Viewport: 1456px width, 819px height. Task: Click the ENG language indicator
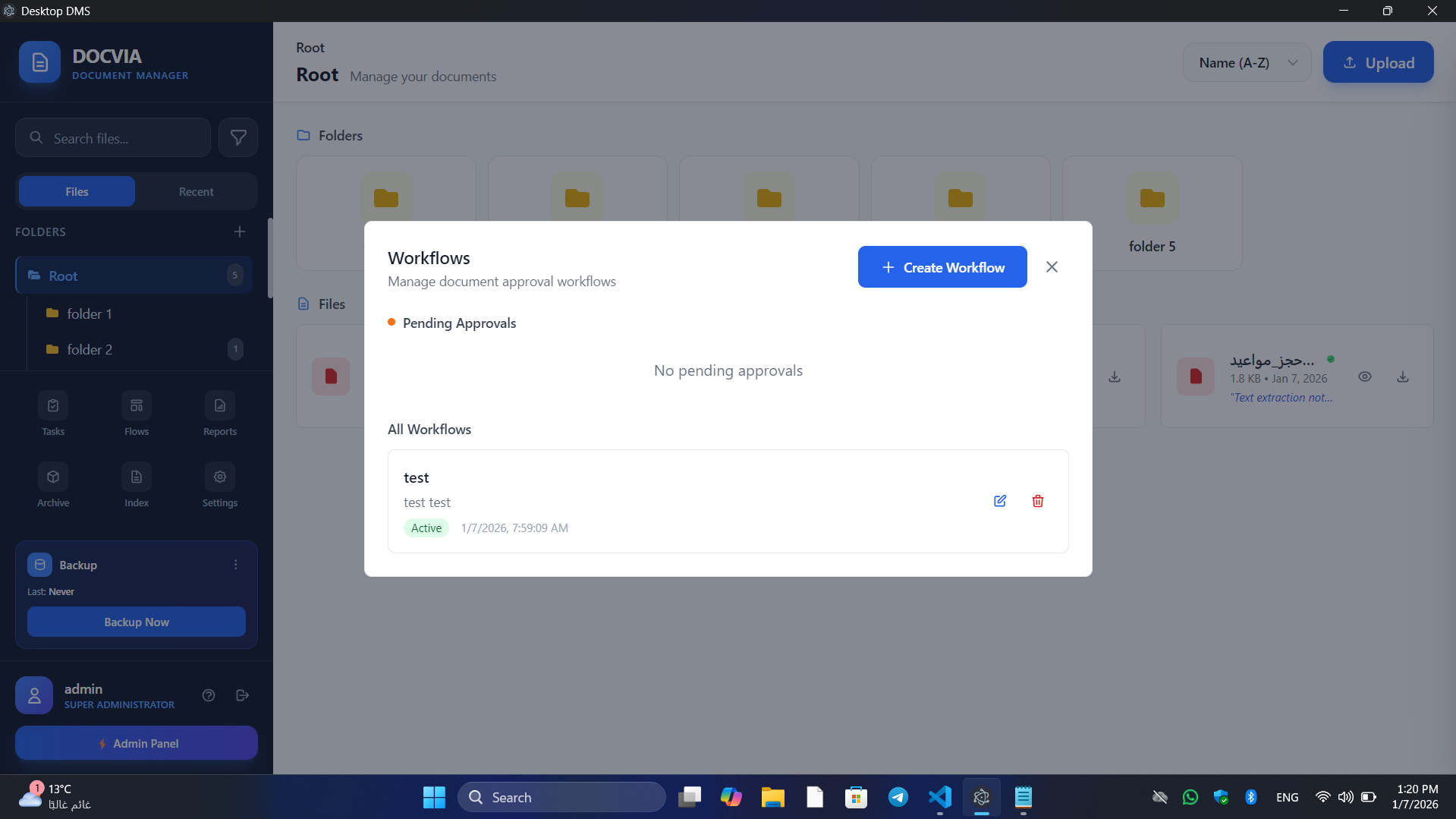point(1287,797)
